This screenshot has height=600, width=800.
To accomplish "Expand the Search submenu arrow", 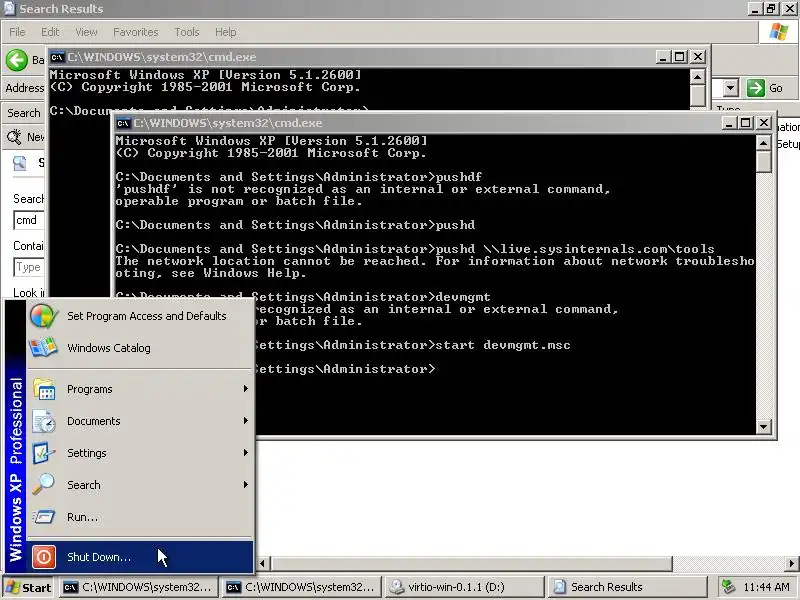I will tap(246, 484).
